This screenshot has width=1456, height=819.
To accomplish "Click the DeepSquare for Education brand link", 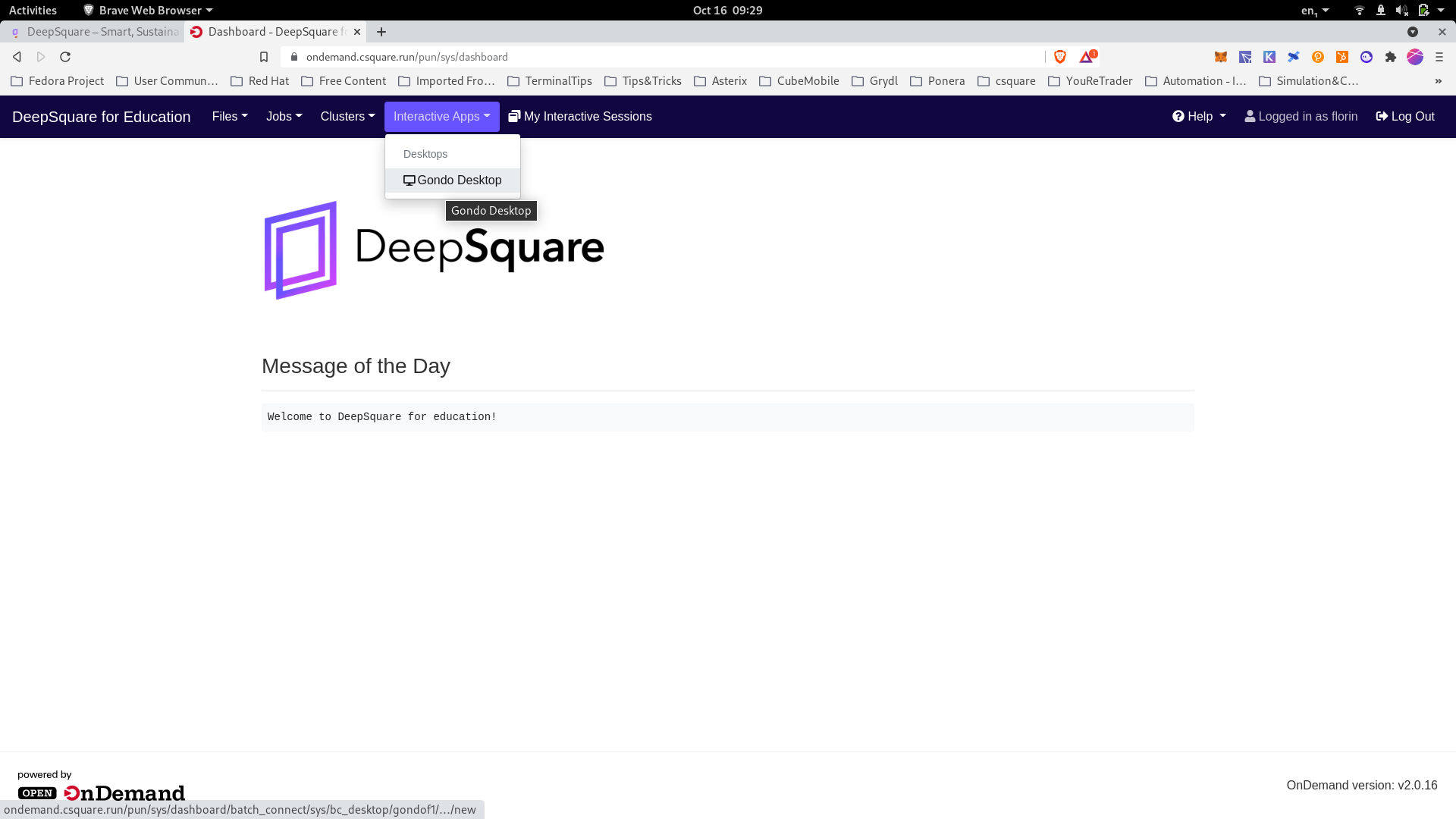I will (102, 117).
